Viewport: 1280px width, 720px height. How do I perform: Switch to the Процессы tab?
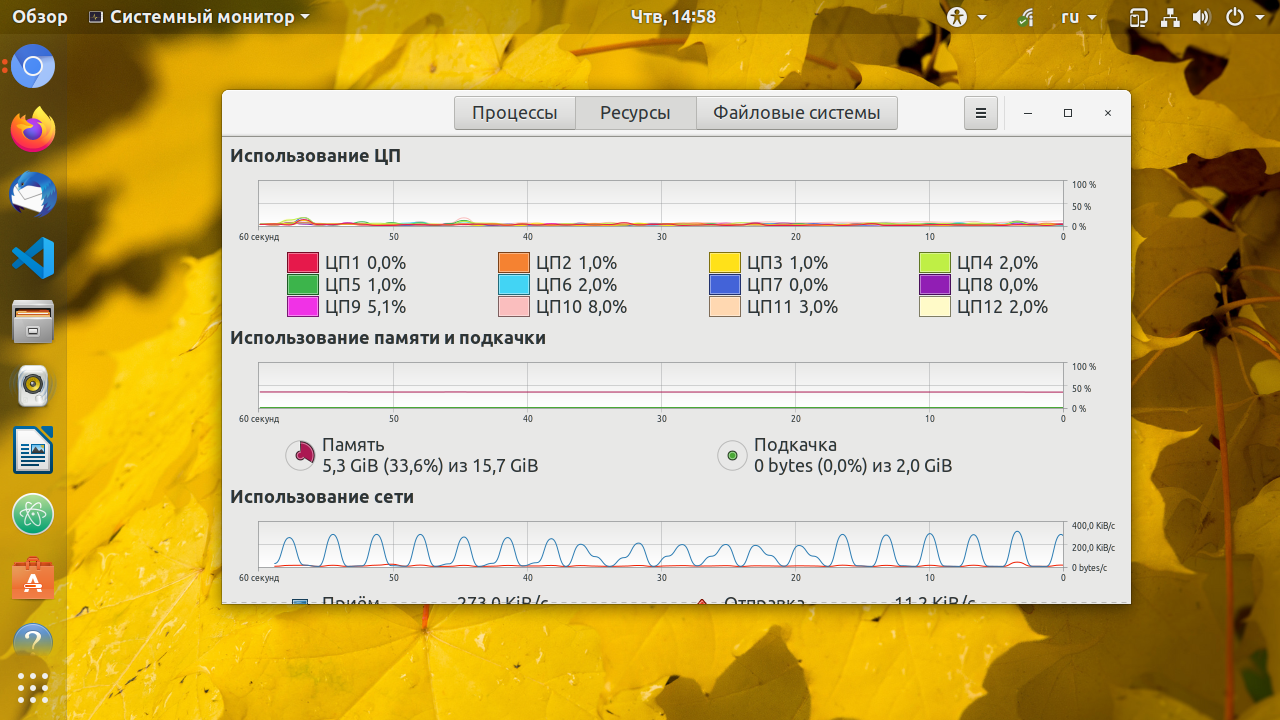pyautogui.click(x=515, y=113)
